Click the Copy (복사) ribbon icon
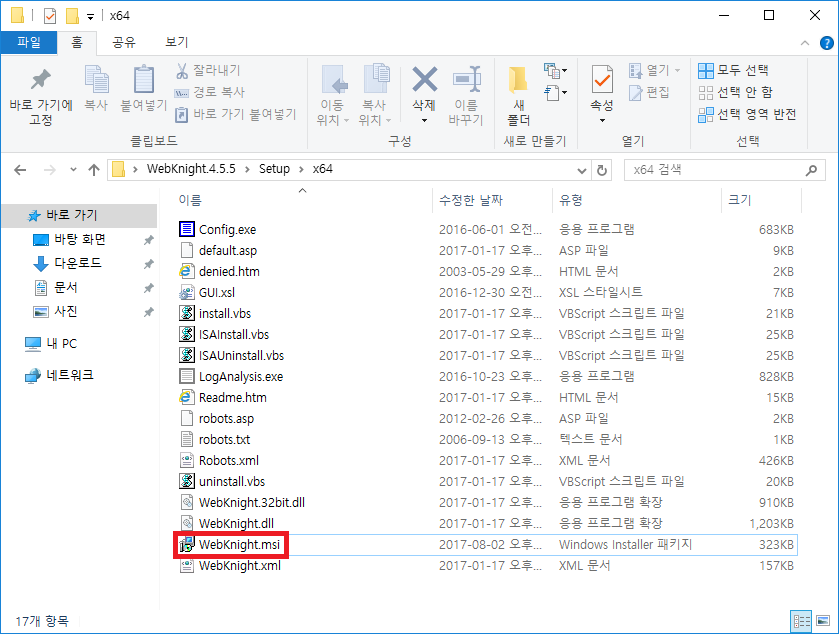 [x=97, y=80]
